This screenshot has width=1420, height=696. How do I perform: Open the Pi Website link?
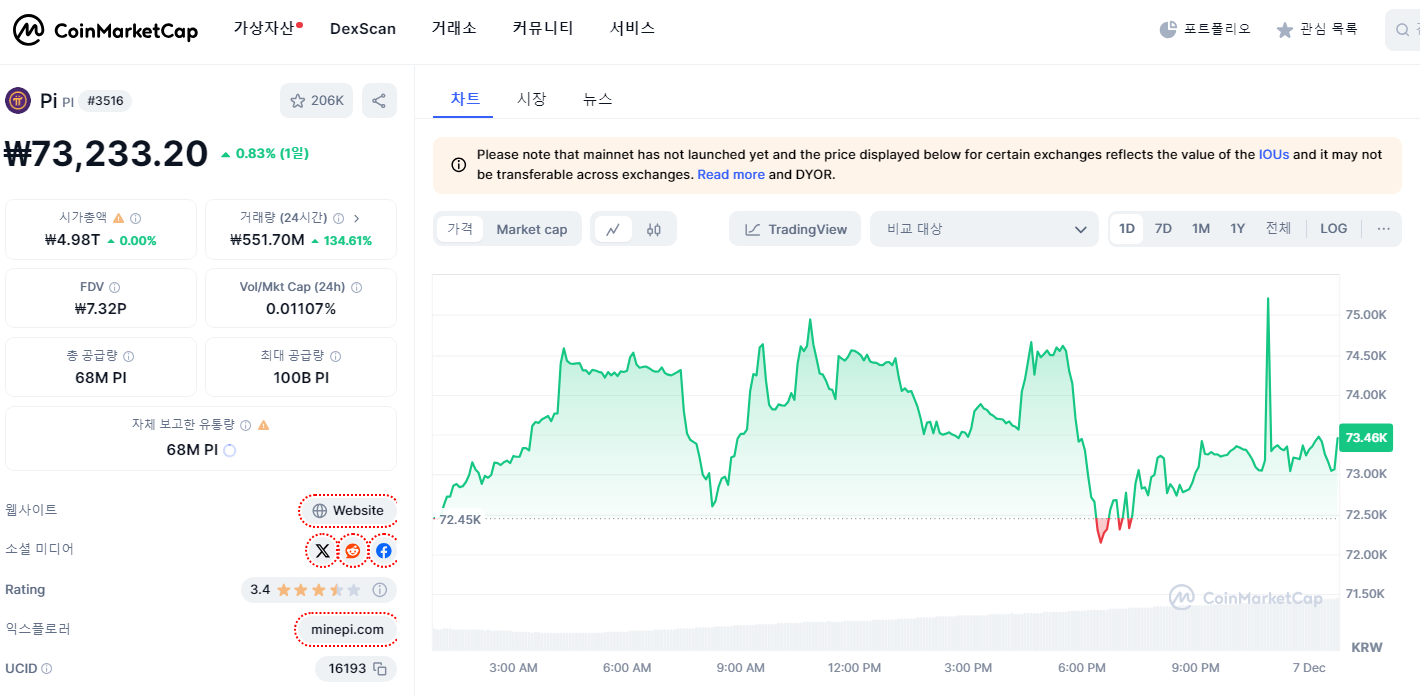point(348,510)
